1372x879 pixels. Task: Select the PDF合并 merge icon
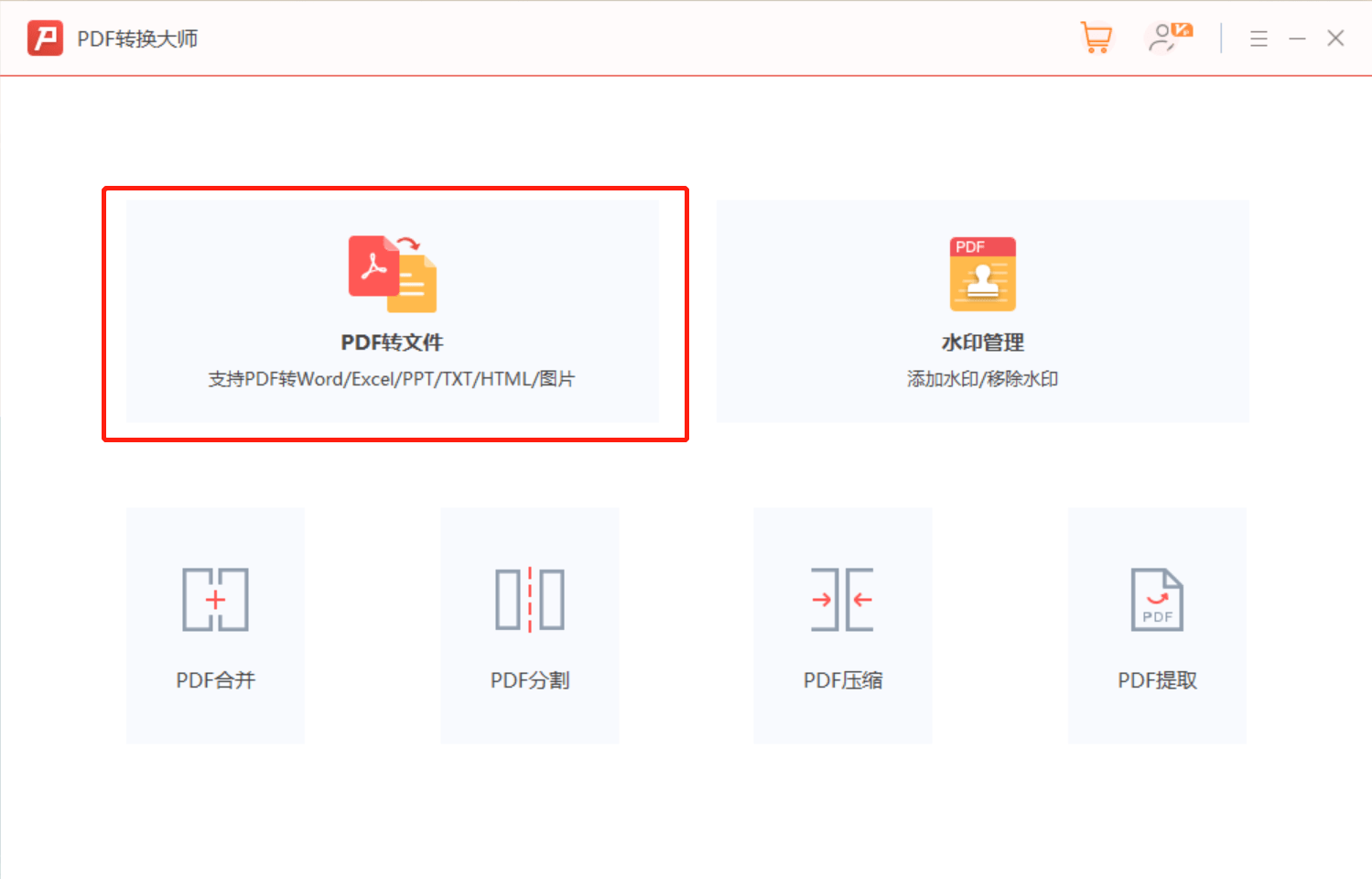click(215, 600)
